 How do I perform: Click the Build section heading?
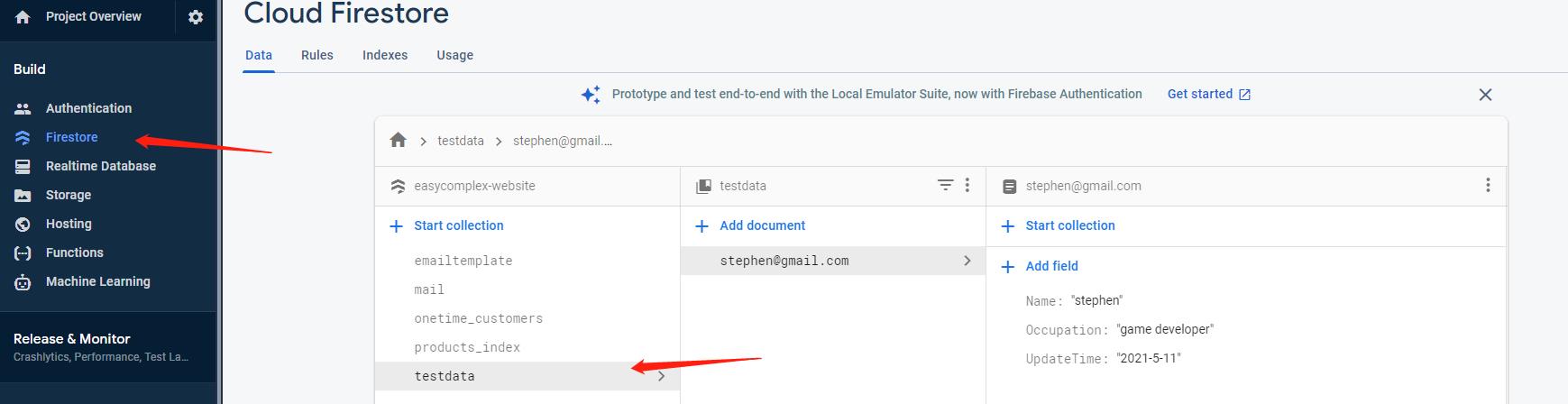coord(30,69)
